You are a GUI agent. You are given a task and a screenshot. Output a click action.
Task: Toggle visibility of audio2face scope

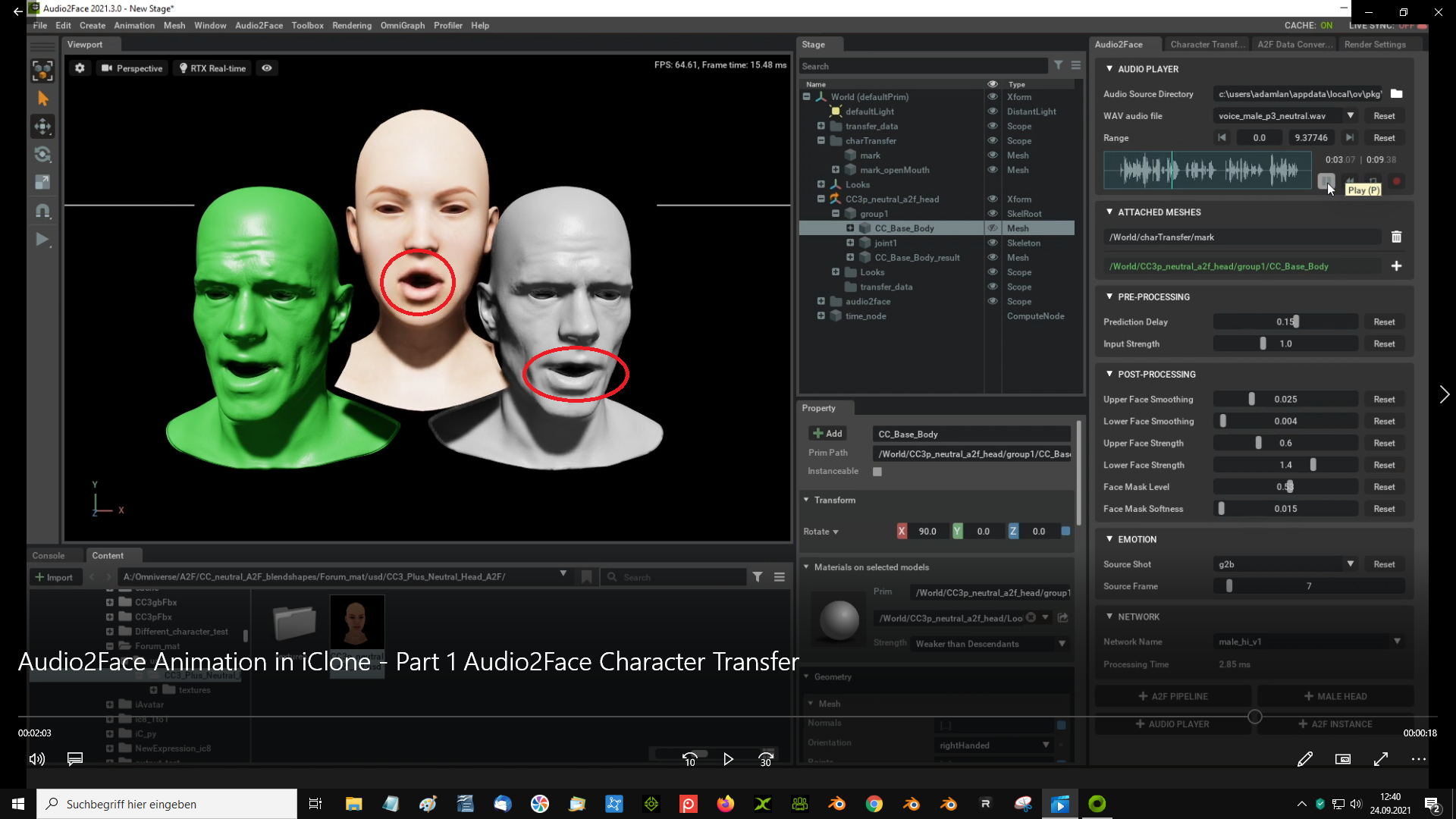pyautogui.click(x=992, y=301)
